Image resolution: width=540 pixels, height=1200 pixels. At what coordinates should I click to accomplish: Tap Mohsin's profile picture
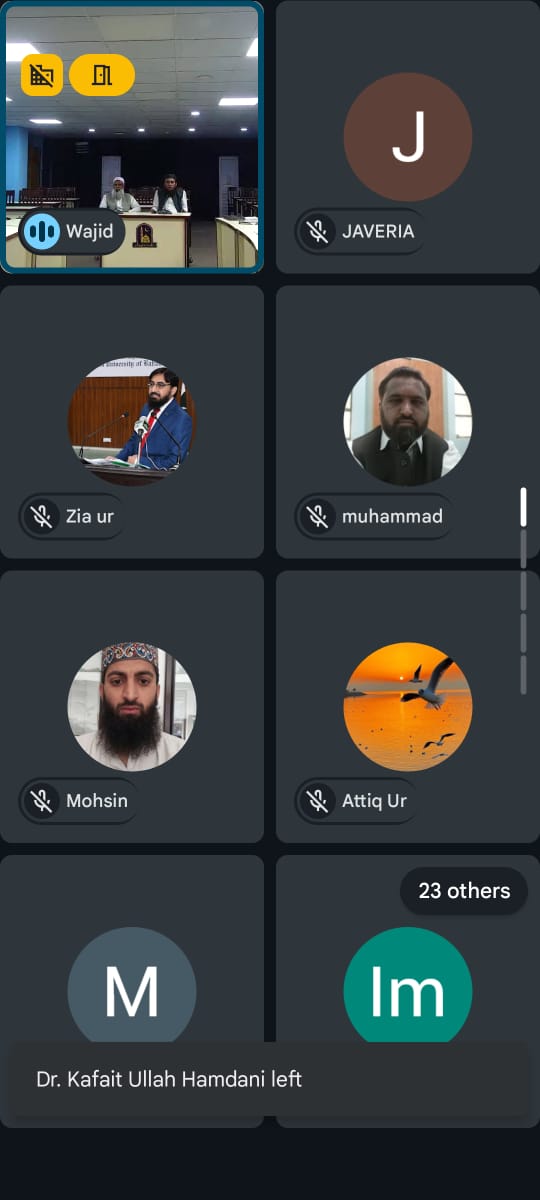[x=132, y=706]
